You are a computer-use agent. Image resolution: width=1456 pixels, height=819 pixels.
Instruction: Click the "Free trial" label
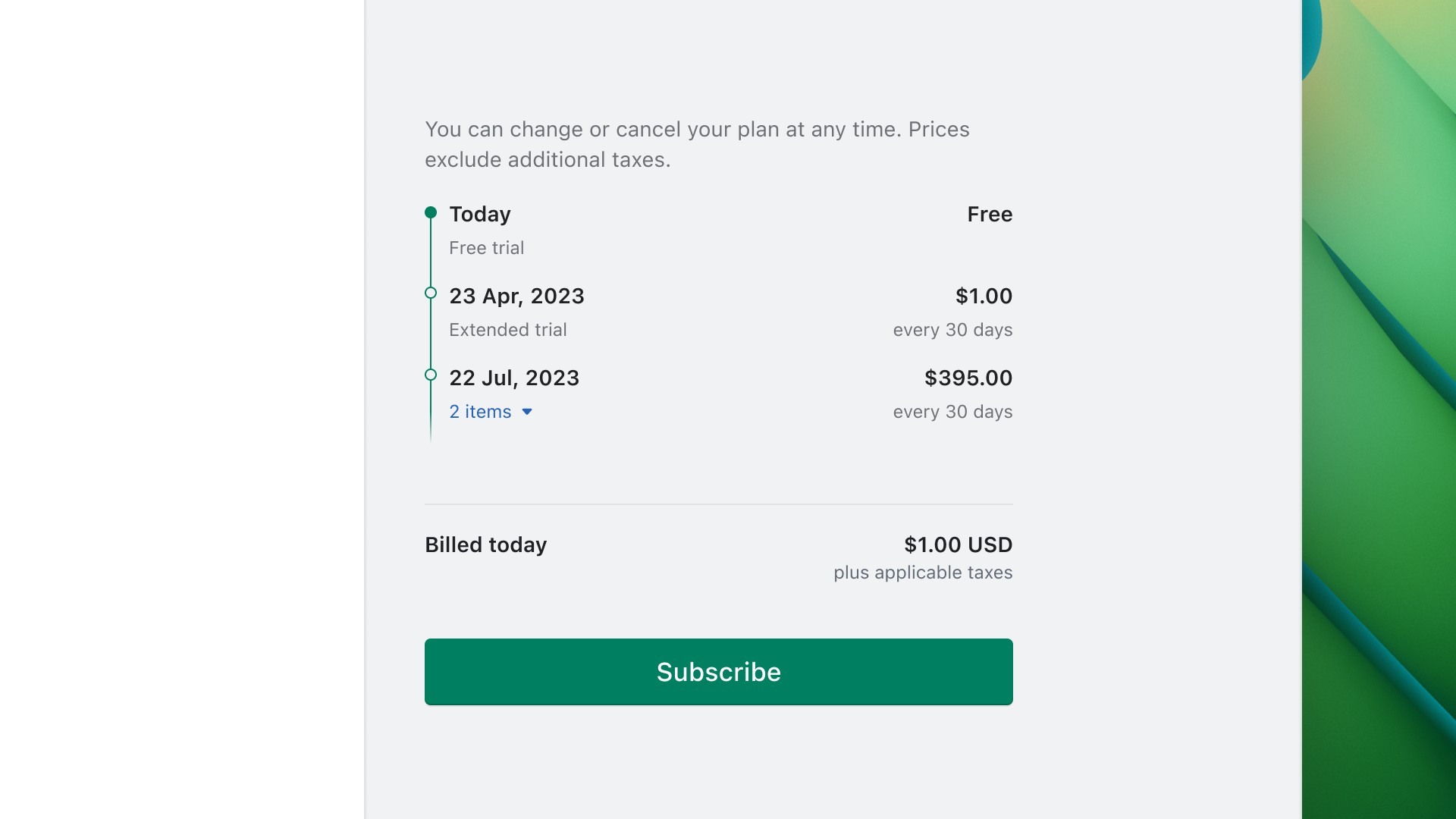point(486,248)
